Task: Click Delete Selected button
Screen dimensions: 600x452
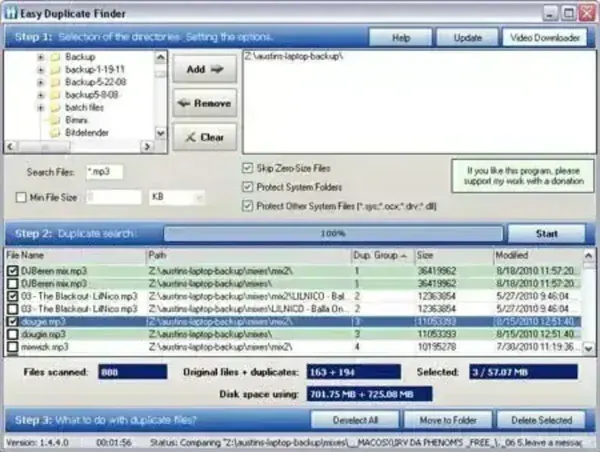Action: (541, 420)
